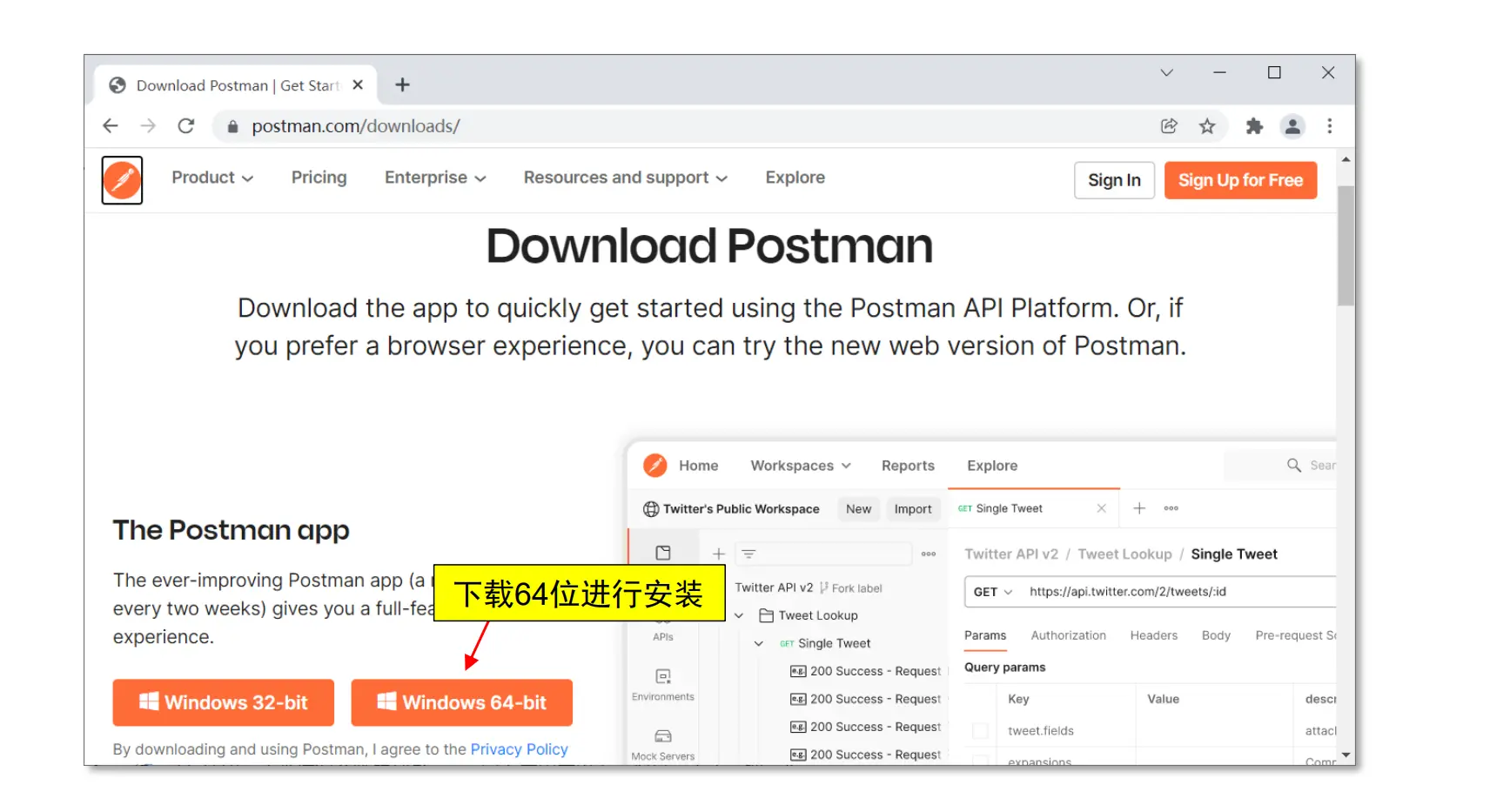This screenshot has height=812, width=1490.
Task: Click the Sign In button
Action: coord(1114,180)
